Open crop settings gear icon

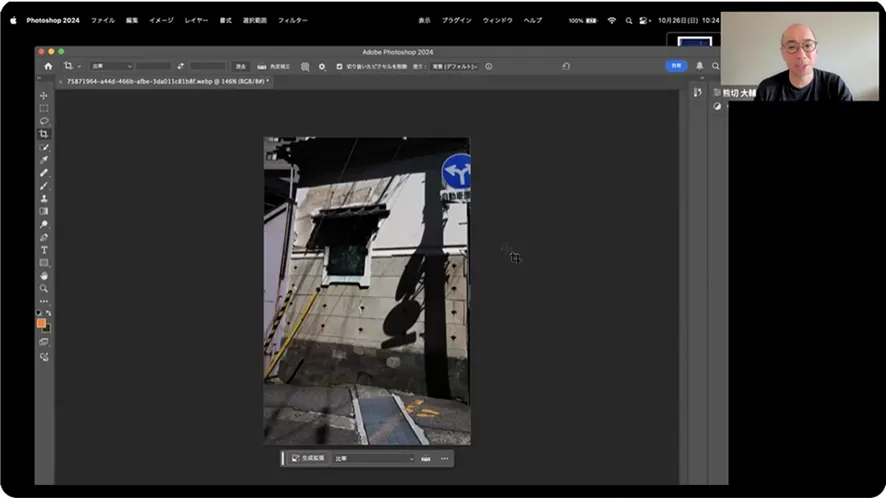coord(322,66)
